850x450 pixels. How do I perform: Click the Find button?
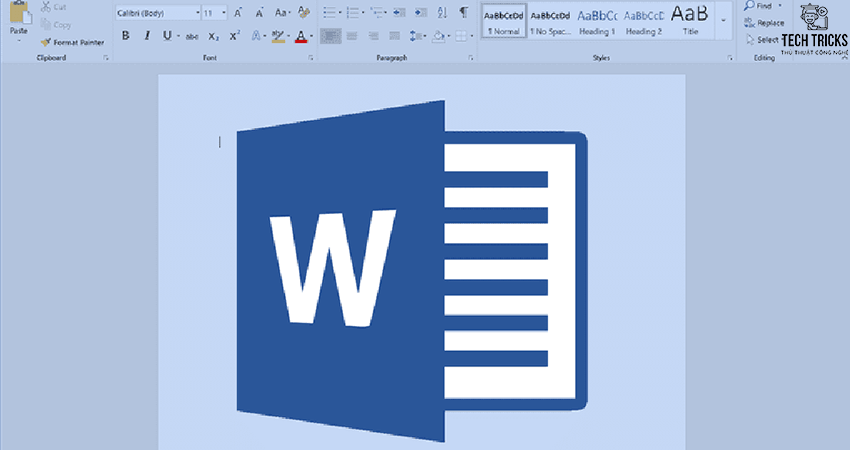pos(759,6)
